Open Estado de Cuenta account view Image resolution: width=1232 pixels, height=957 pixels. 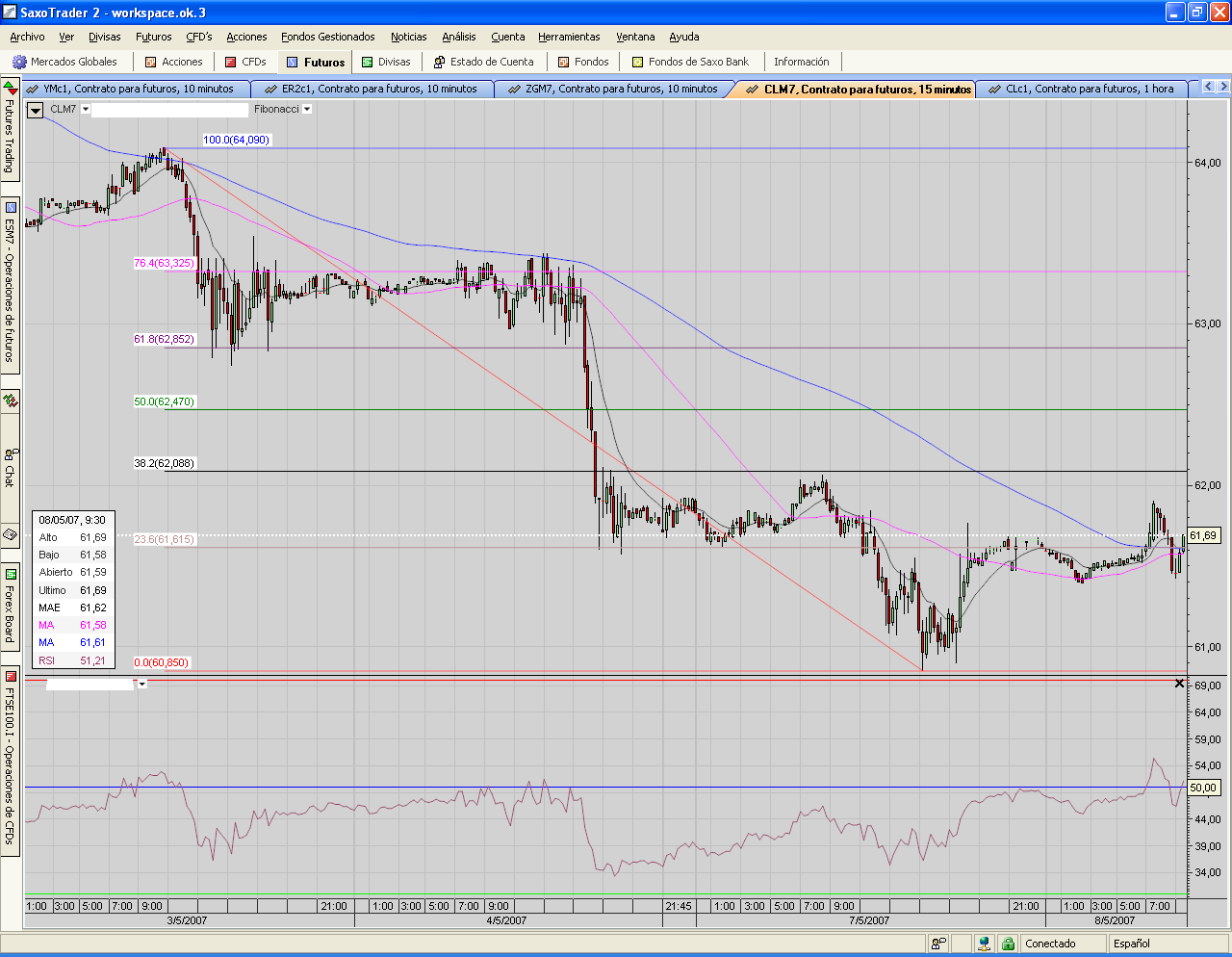coord(484,62)
